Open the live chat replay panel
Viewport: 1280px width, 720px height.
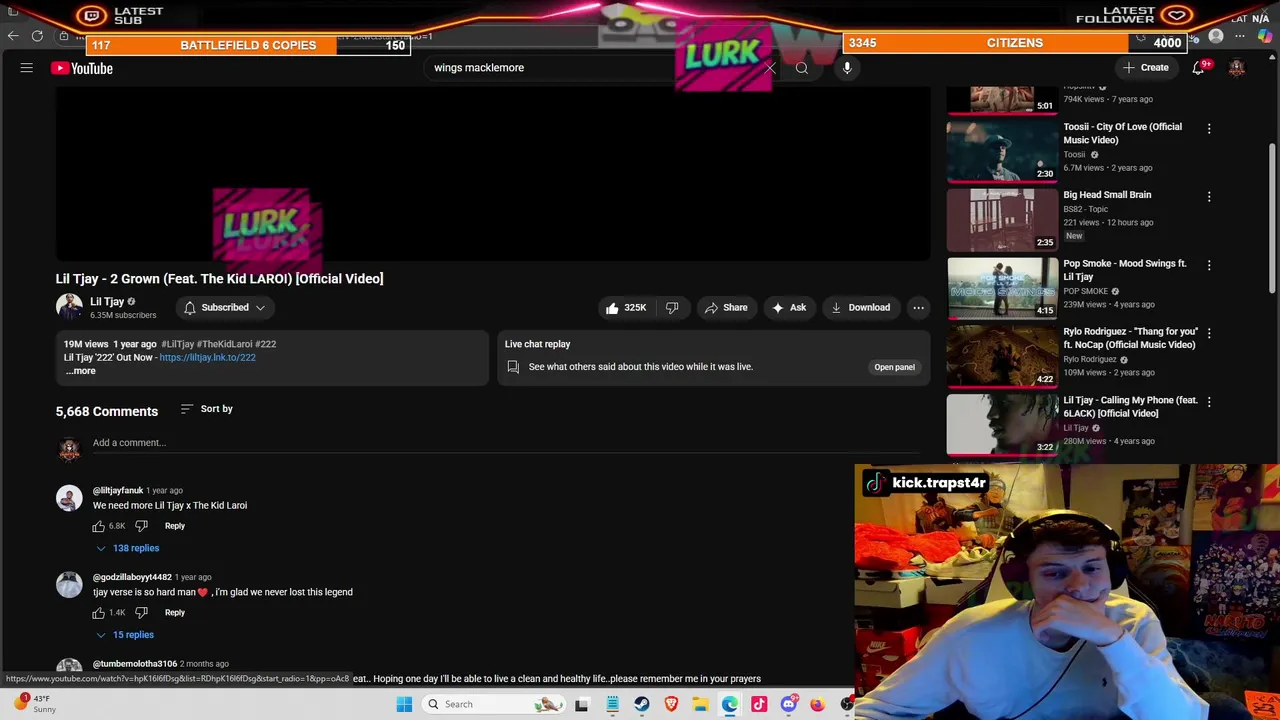(894, 367)
